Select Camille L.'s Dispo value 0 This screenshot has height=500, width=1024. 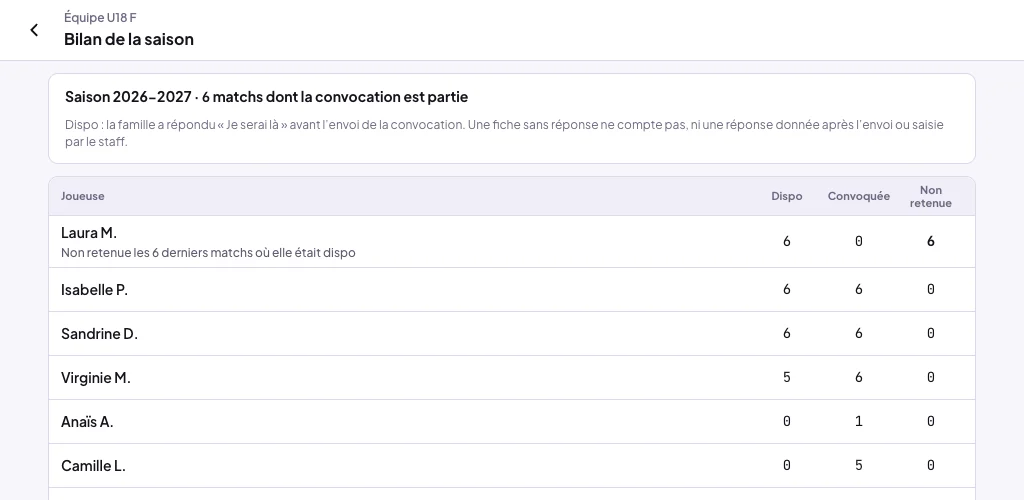point(786,465)
